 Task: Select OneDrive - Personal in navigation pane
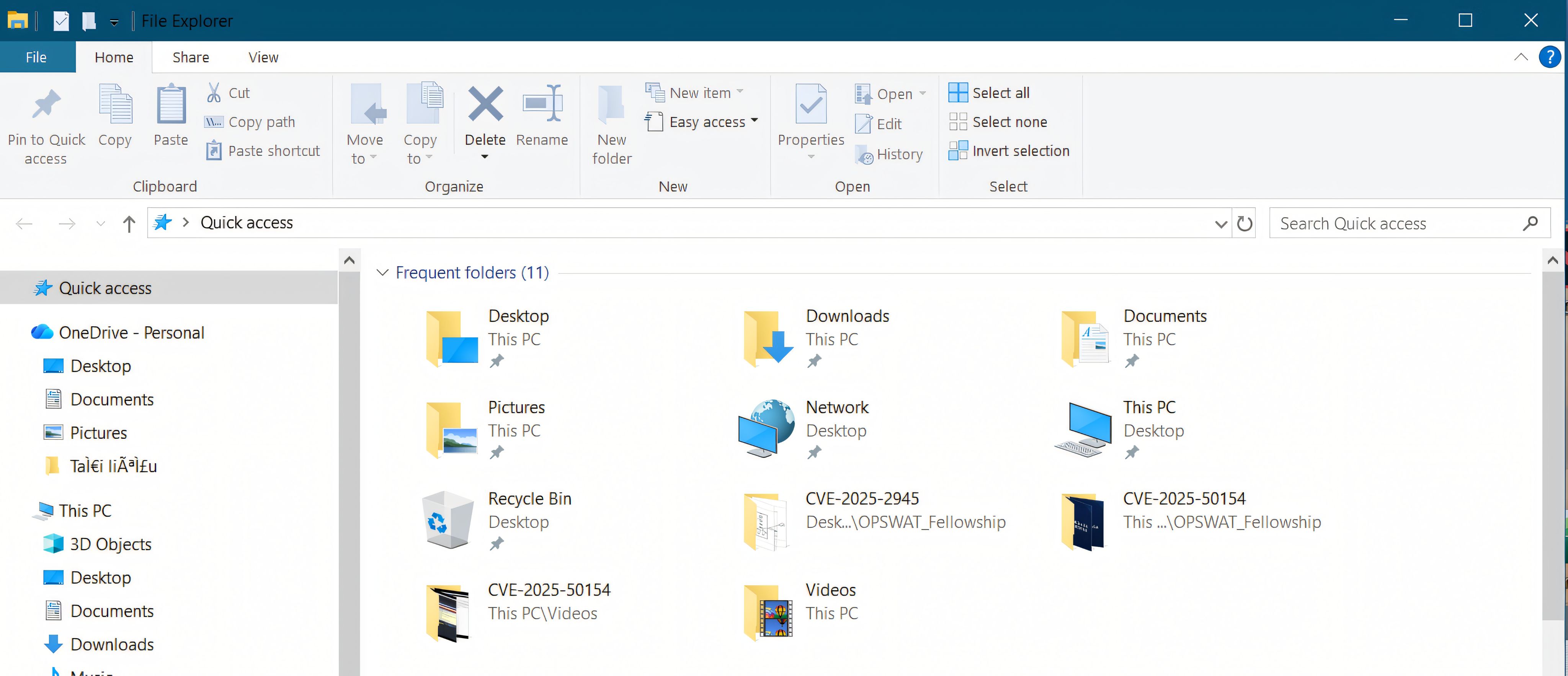131,333
